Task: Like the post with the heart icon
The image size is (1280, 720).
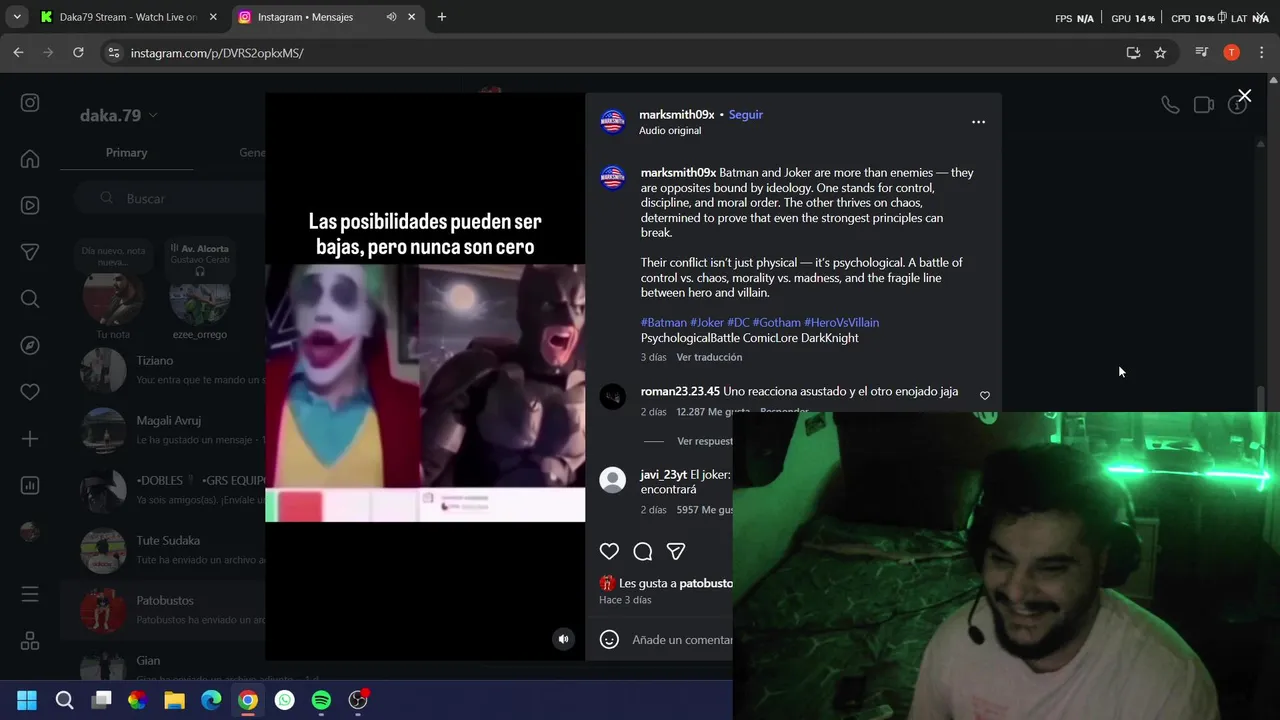Action: pyautogui.click(x=609, y=551)
